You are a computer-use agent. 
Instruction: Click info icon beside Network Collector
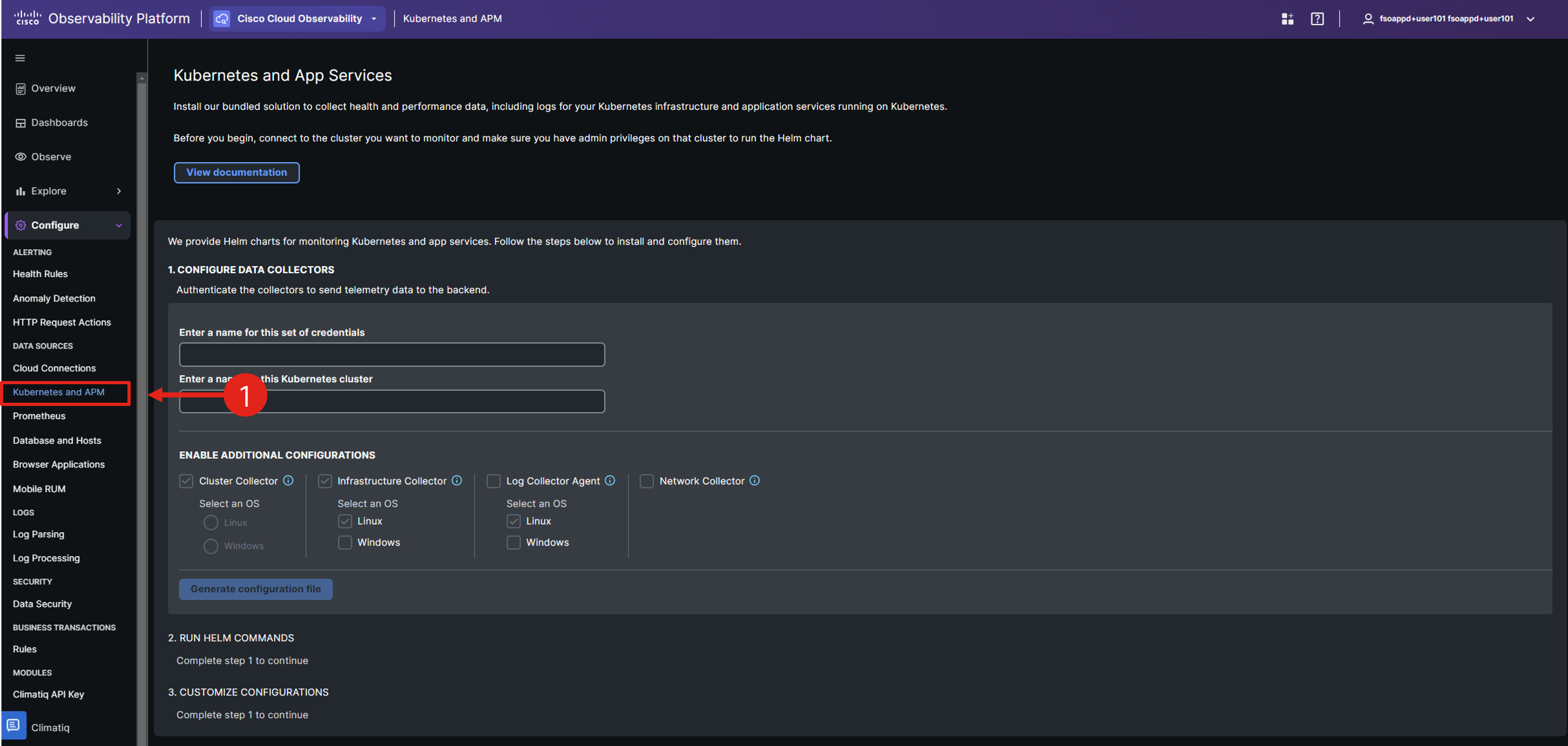click(x=755, y=480)
